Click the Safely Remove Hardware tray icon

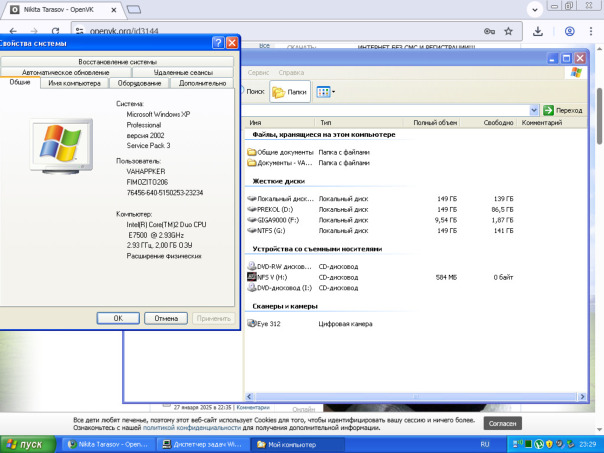pos(570,444)
